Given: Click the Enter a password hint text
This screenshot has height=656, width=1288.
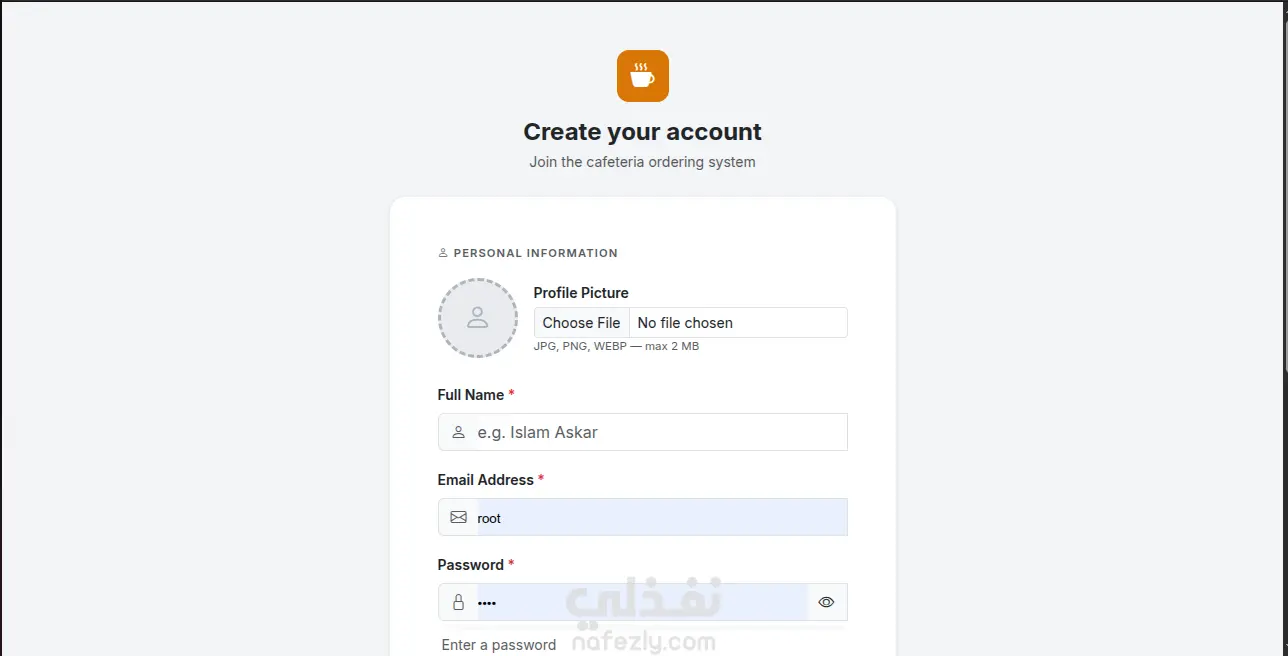Looking at the screenshot, I should click(x=499, y=645).
